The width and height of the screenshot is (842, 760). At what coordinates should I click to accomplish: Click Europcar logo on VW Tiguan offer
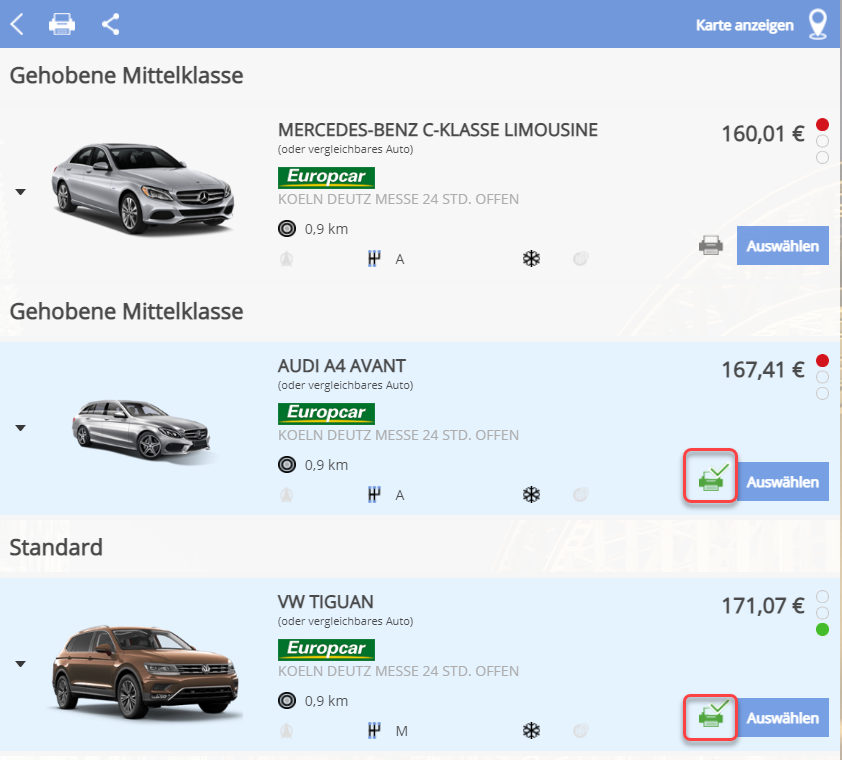326,649
